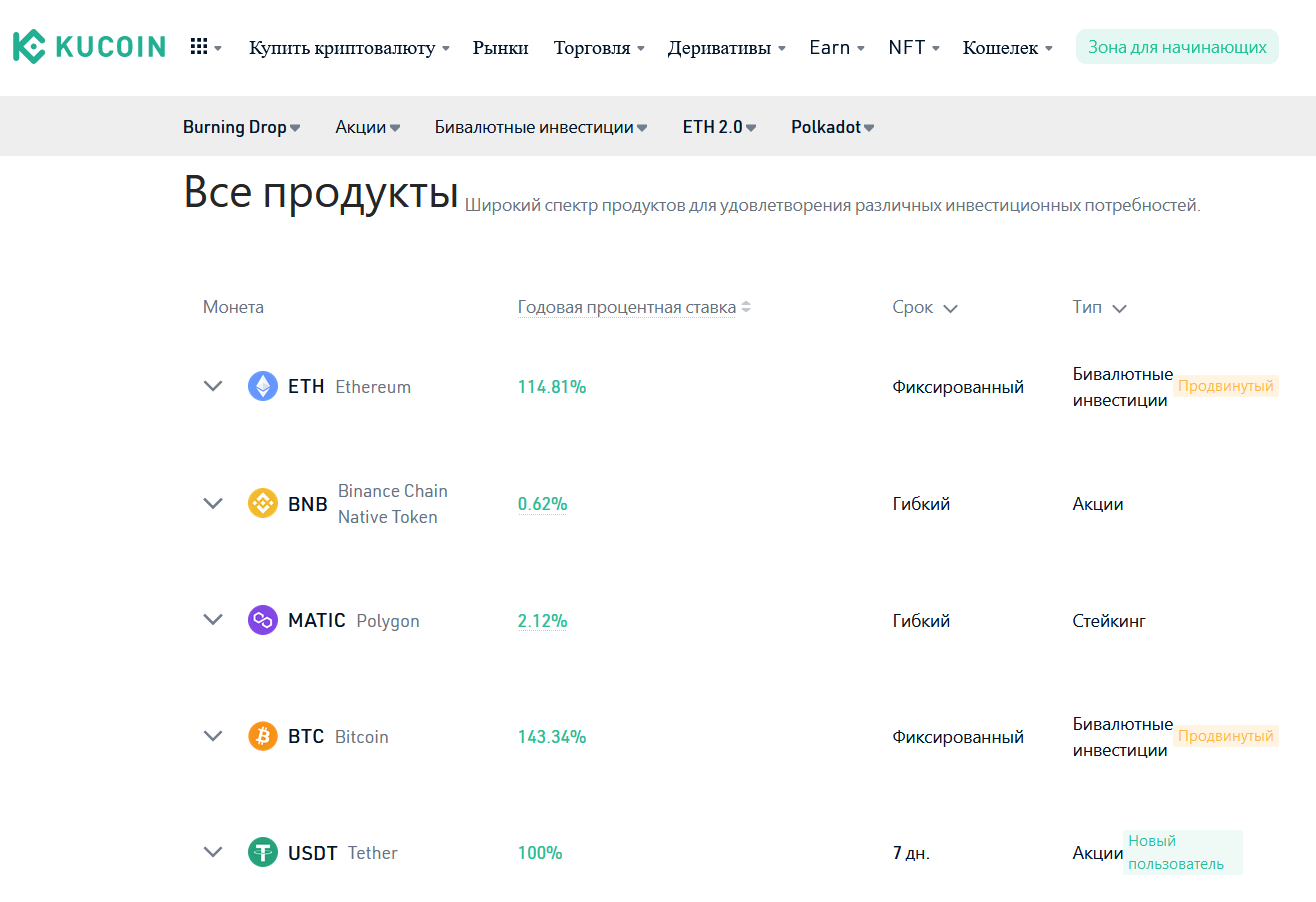Expand the BNB row chevron

tap(213, 503)
